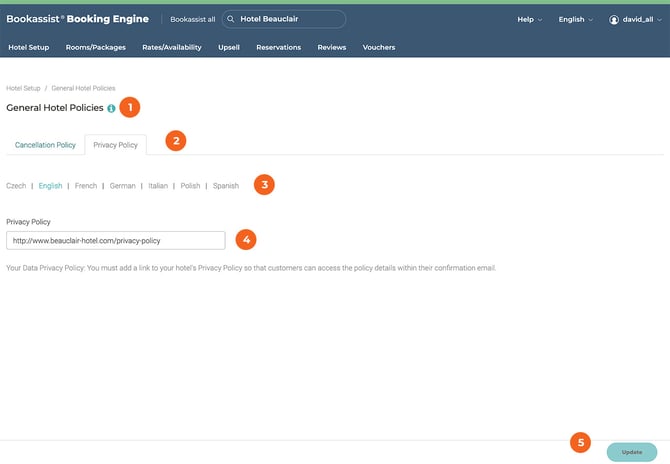Click the search magnifier icon
Screen dimensions: 670x464
231,19
